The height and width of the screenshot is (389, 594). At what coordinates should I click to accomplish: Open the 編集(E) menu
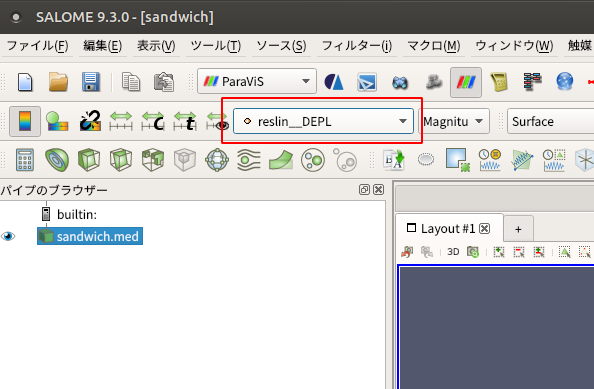[103, 46]
